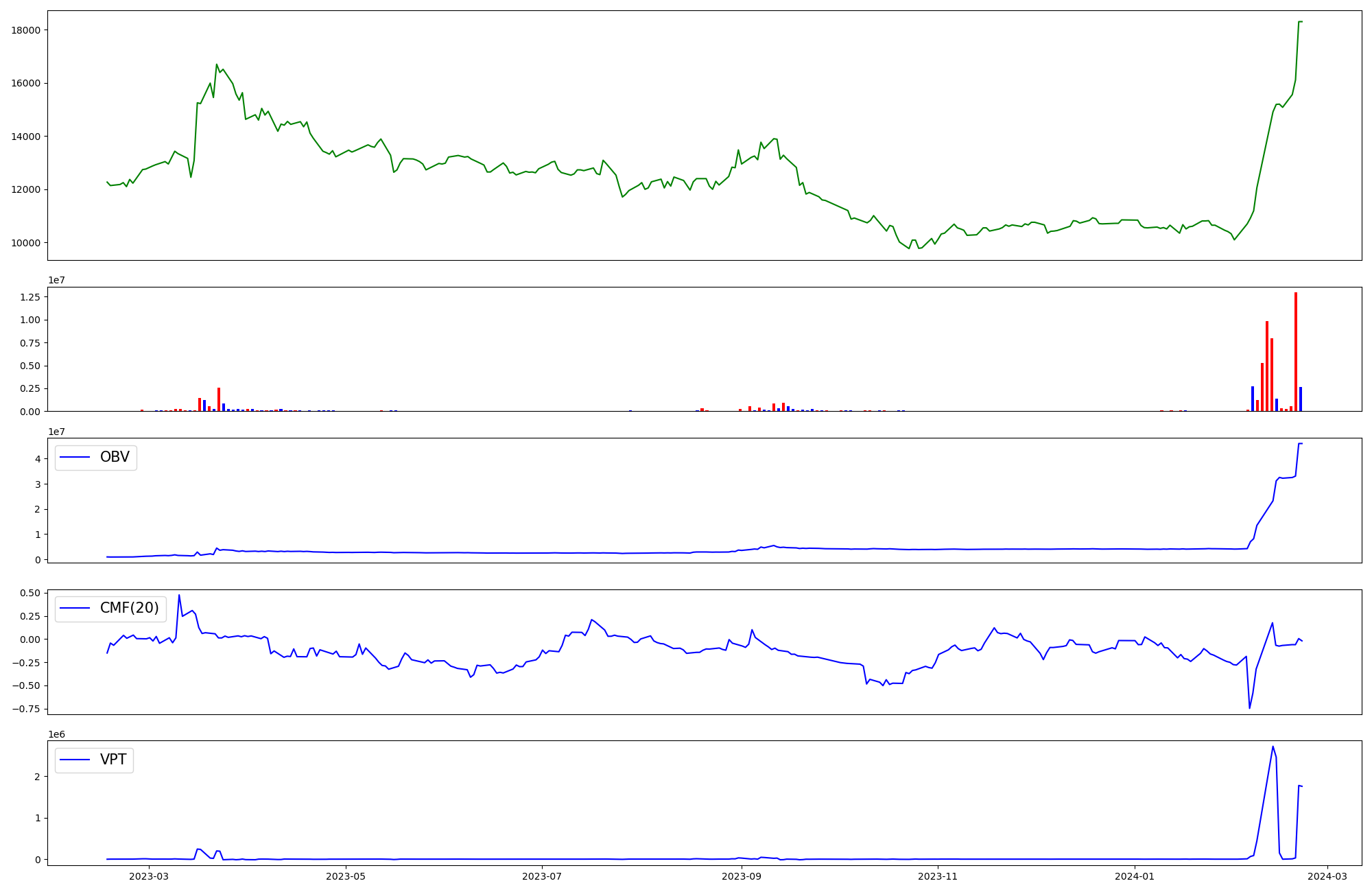Click the tallest red volume bar
1372x892 pixels.
[x=1296, y=351]
